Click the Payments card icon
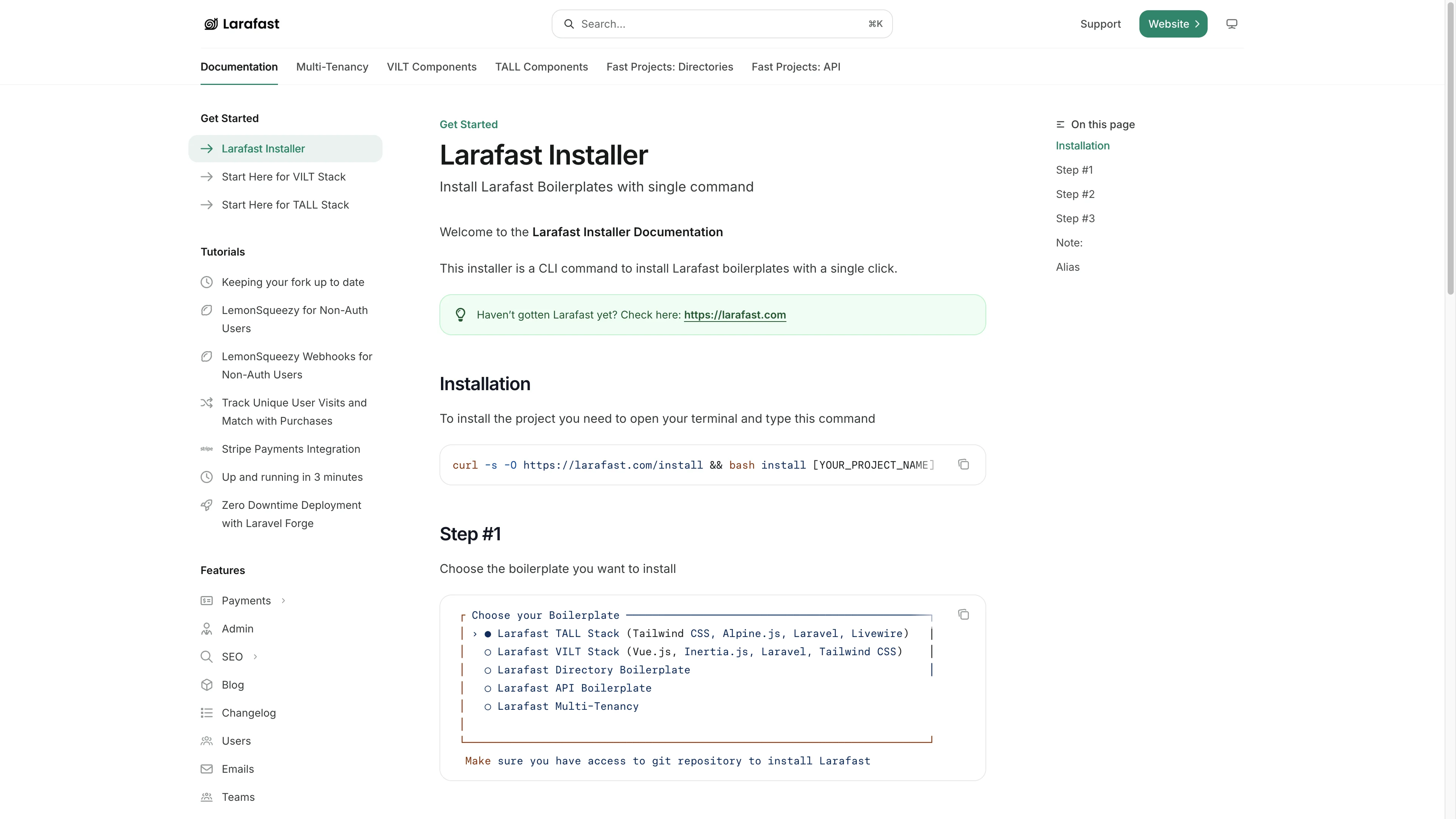The height and width of the screenshot is (819, 1456). pos(207,600)
